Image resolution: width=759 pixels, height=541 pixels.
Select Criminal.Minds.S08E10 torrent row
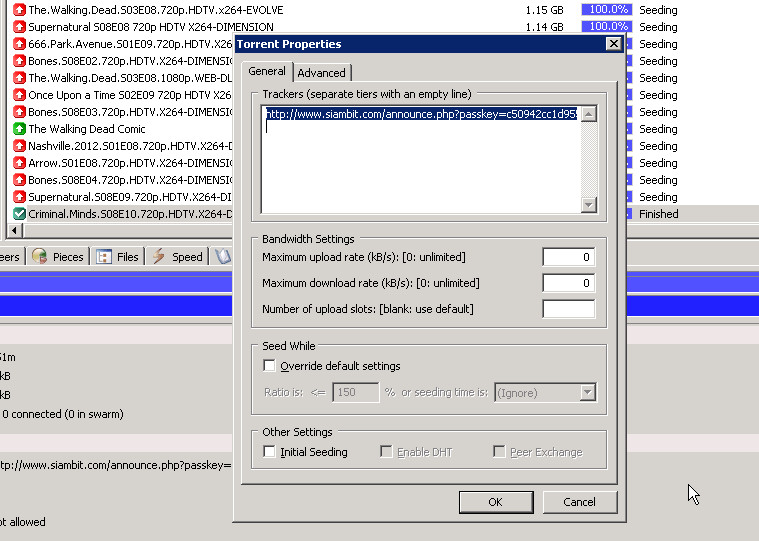point(130,214)
